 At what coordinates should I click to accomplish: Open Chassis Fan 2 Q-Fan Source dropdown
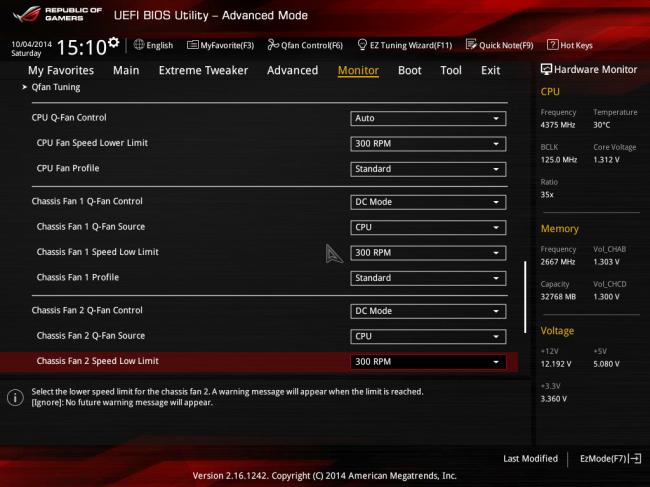(x=428, y=337)
